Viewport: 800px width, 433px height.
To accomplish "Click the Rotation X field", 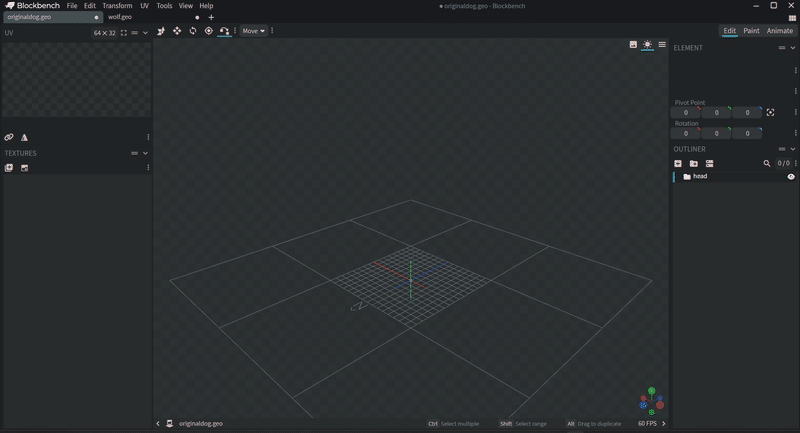I will pos(686,134).
